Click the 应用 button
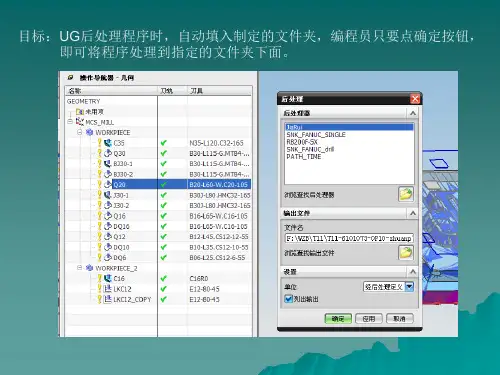Image resolution: width=500 pixels, height=375 pixels. click(369, 319)
